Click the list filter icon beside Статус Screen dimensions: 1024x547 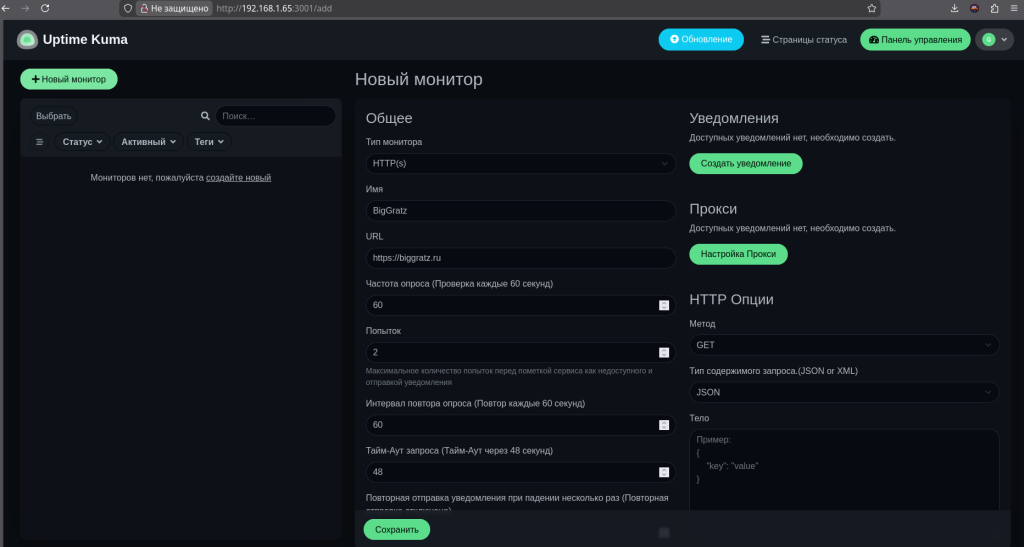coord(40,142)
